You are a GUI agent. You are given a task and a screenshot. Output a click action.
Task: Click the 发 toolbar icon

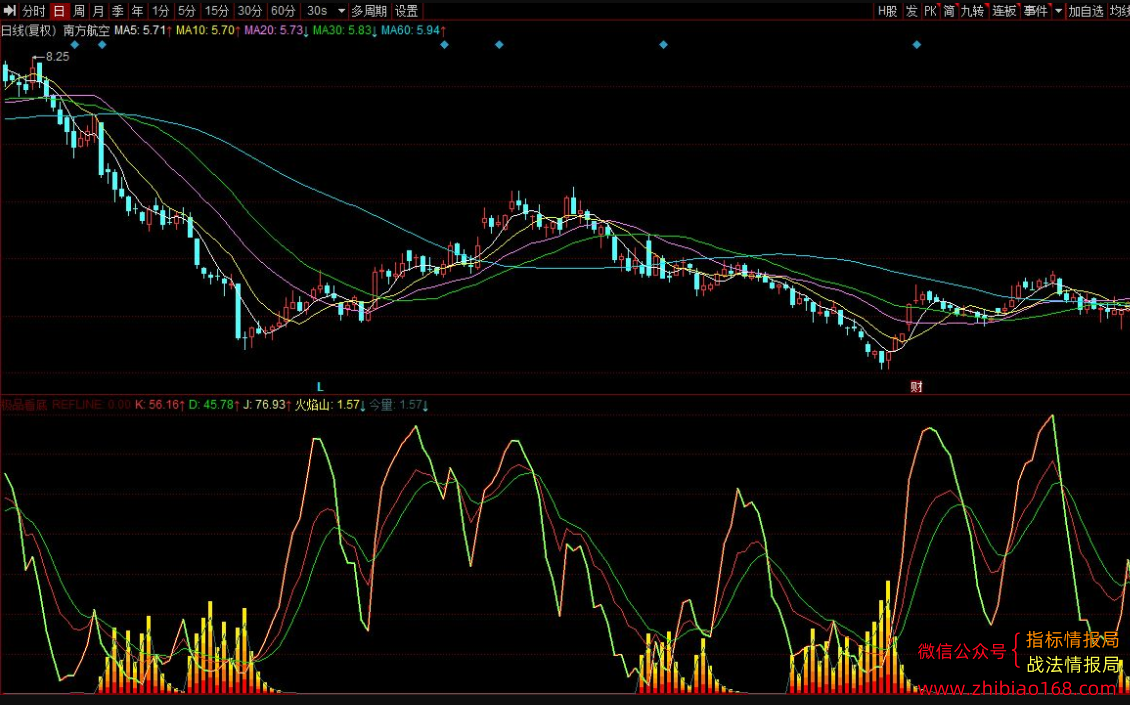(x=912, y=11)
